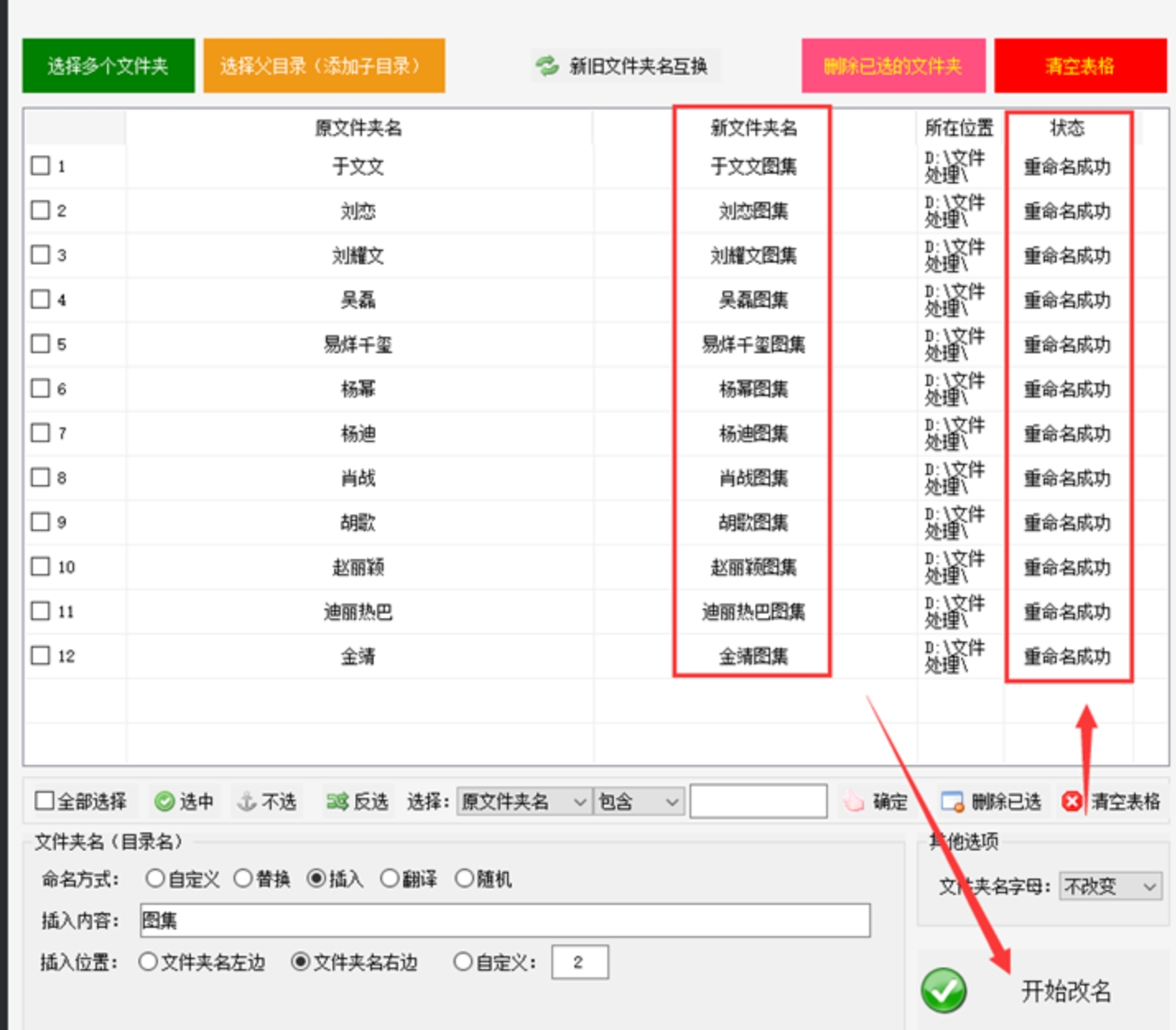Select the 翻译 naming mode radio
The width and height of the screenshot is (1176, 1030).
point(389,879)
